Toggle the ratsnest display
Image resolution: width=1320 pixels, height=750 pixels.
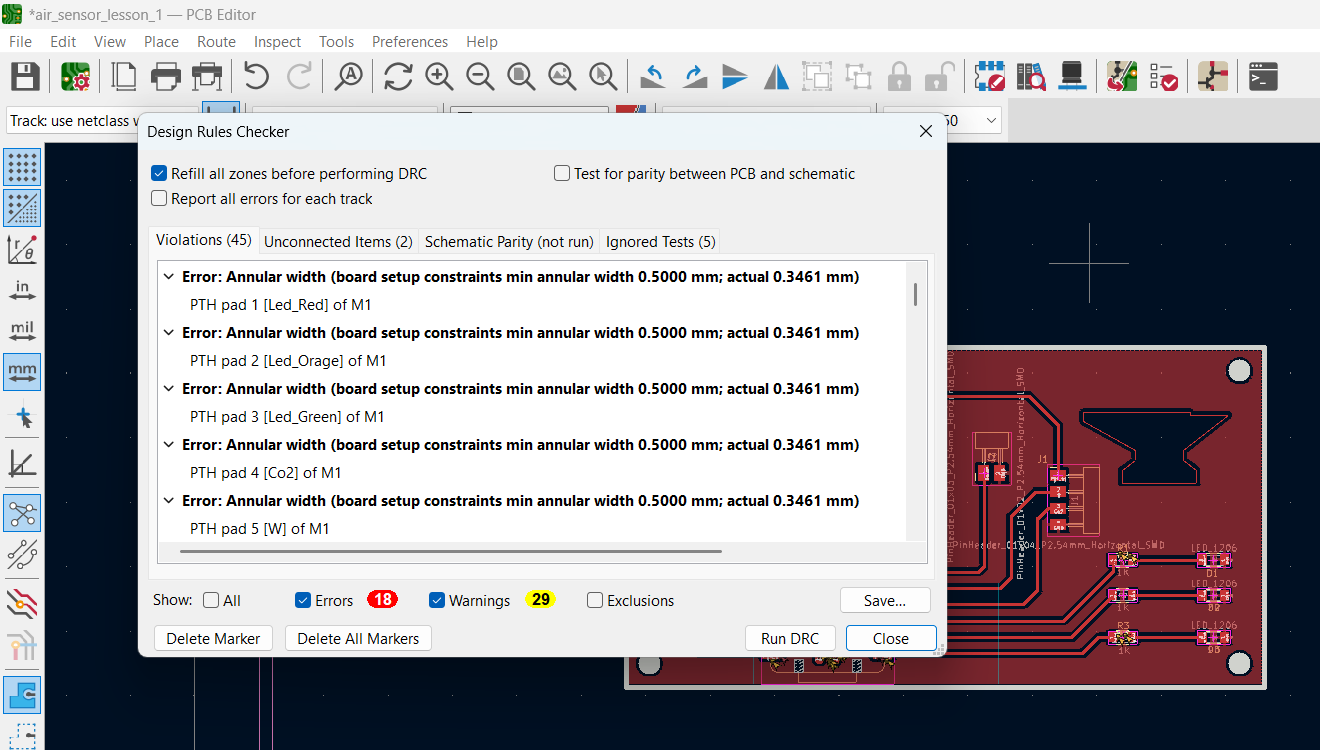pos(22,513)
